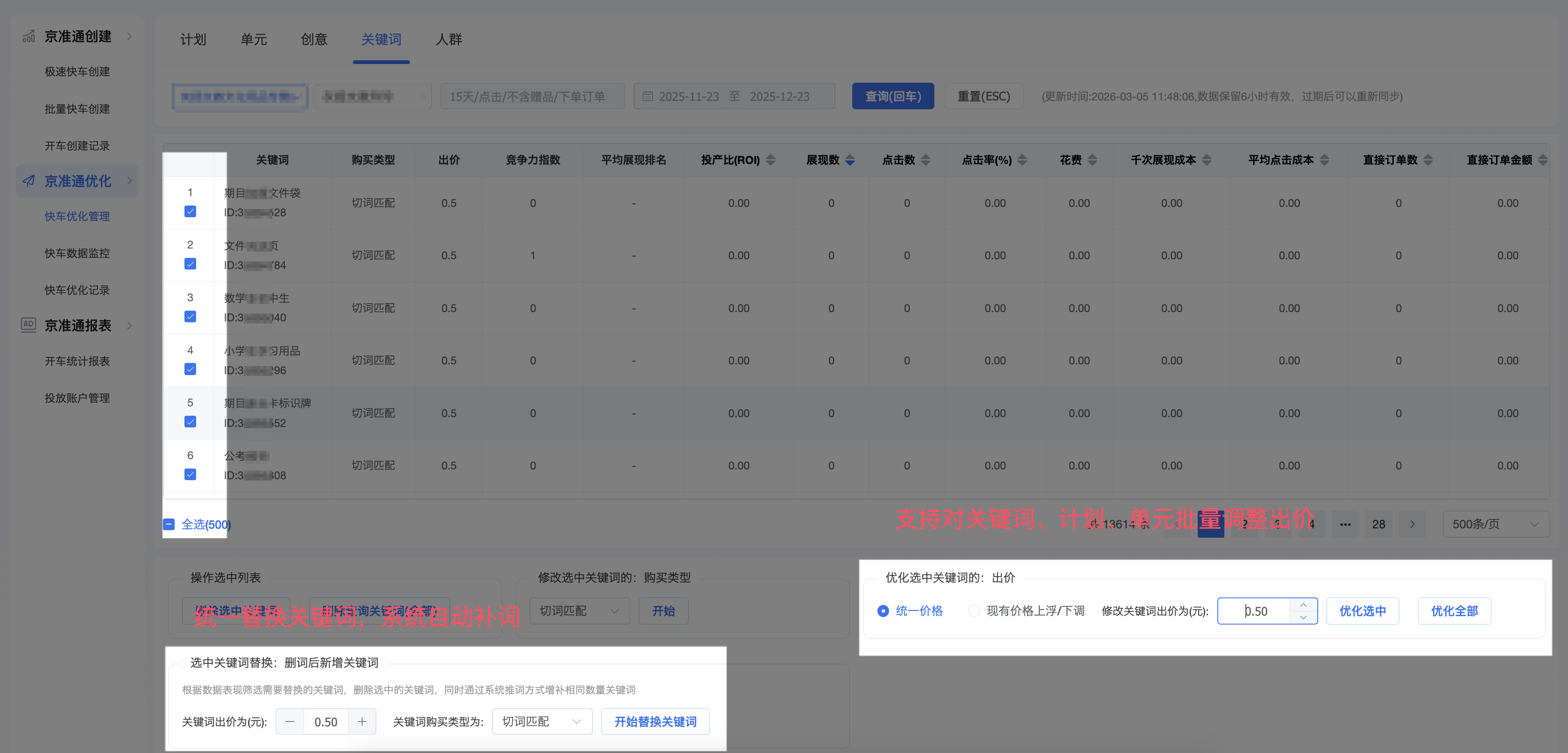Click the 开始替换关键词 button
Screen dimensions: 1568x753
point(655,721)
